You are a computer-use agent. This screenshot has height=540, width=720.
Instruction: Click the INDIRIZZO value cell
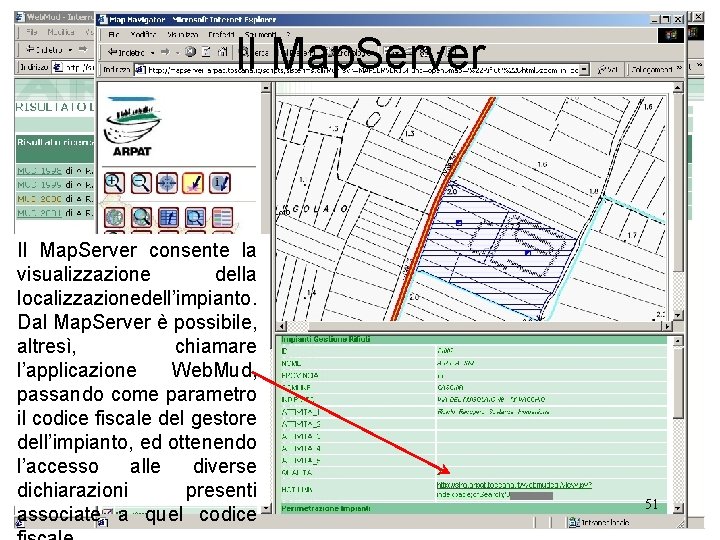[x=551, y=399]
